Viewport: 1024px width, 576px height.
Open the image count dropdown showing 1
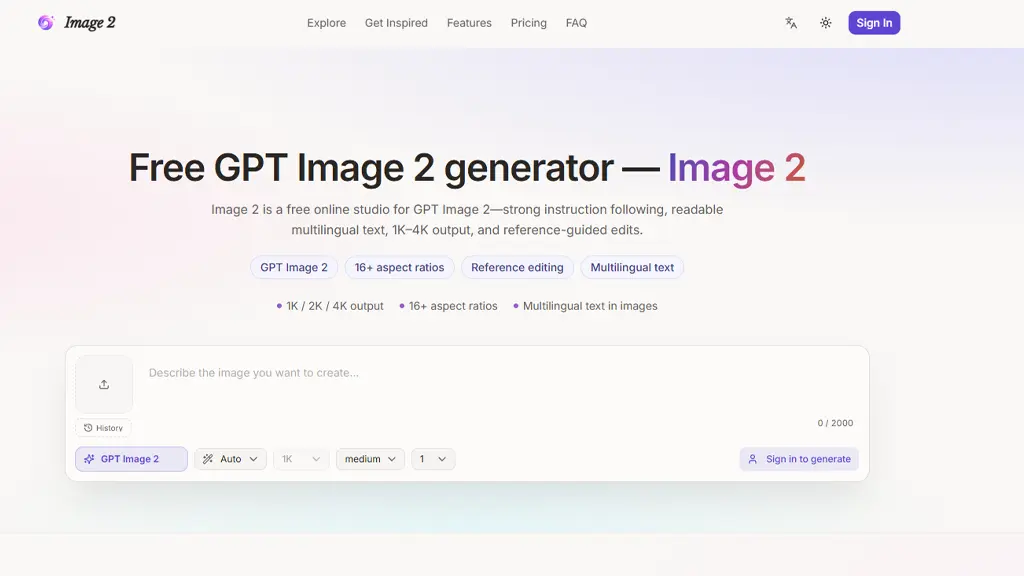point(433,459)
